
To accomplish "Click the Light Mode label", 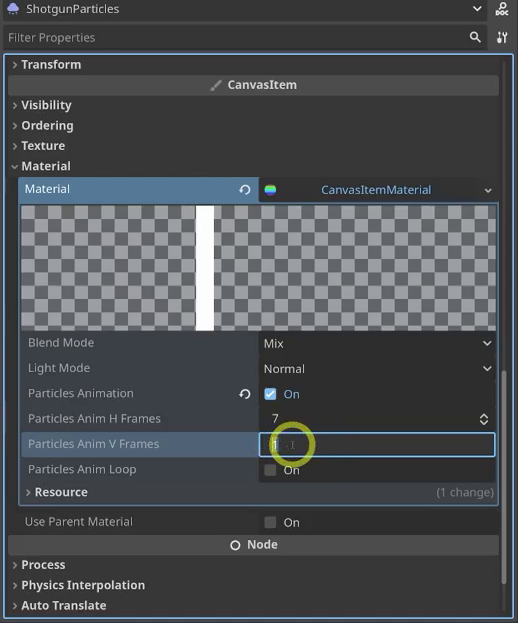I will [59, 368].
